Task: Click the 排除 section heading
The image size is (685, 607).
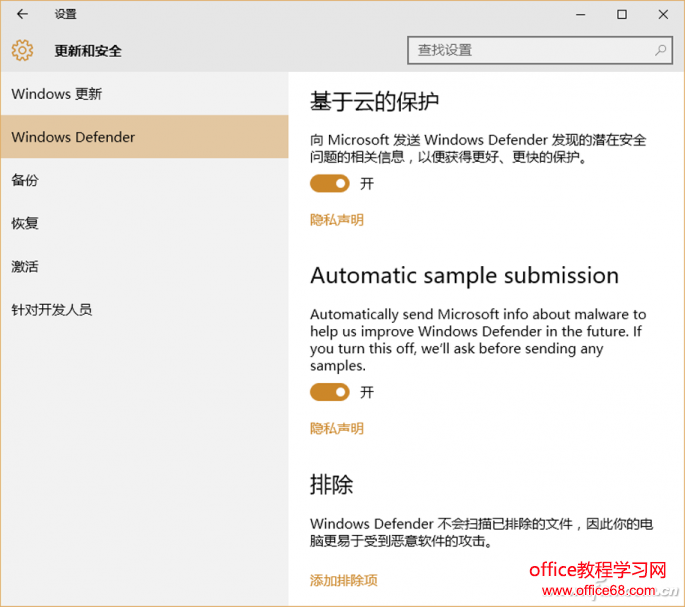Action: pos(332,485)
